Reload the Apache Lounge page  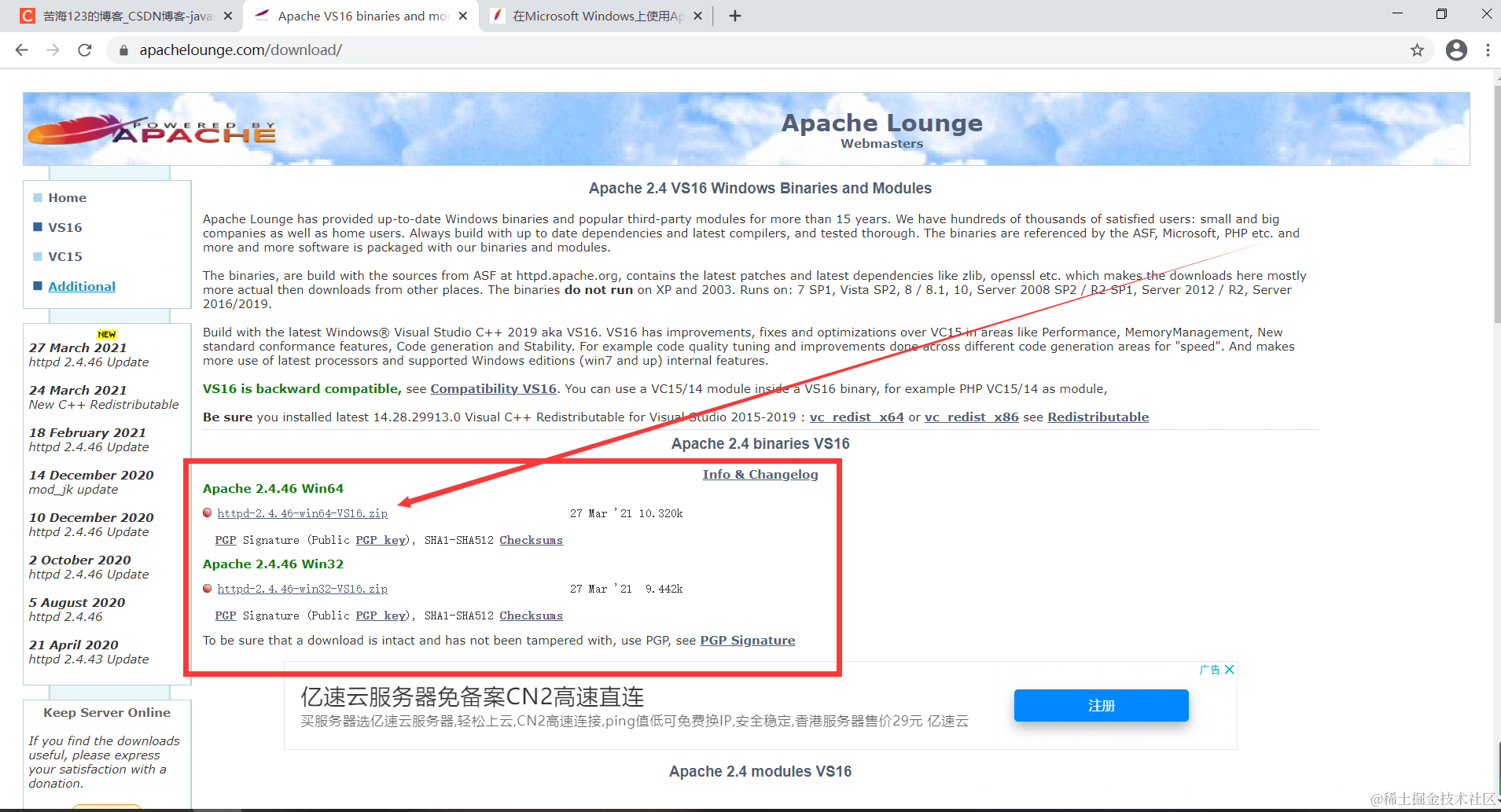coord(85,50)
